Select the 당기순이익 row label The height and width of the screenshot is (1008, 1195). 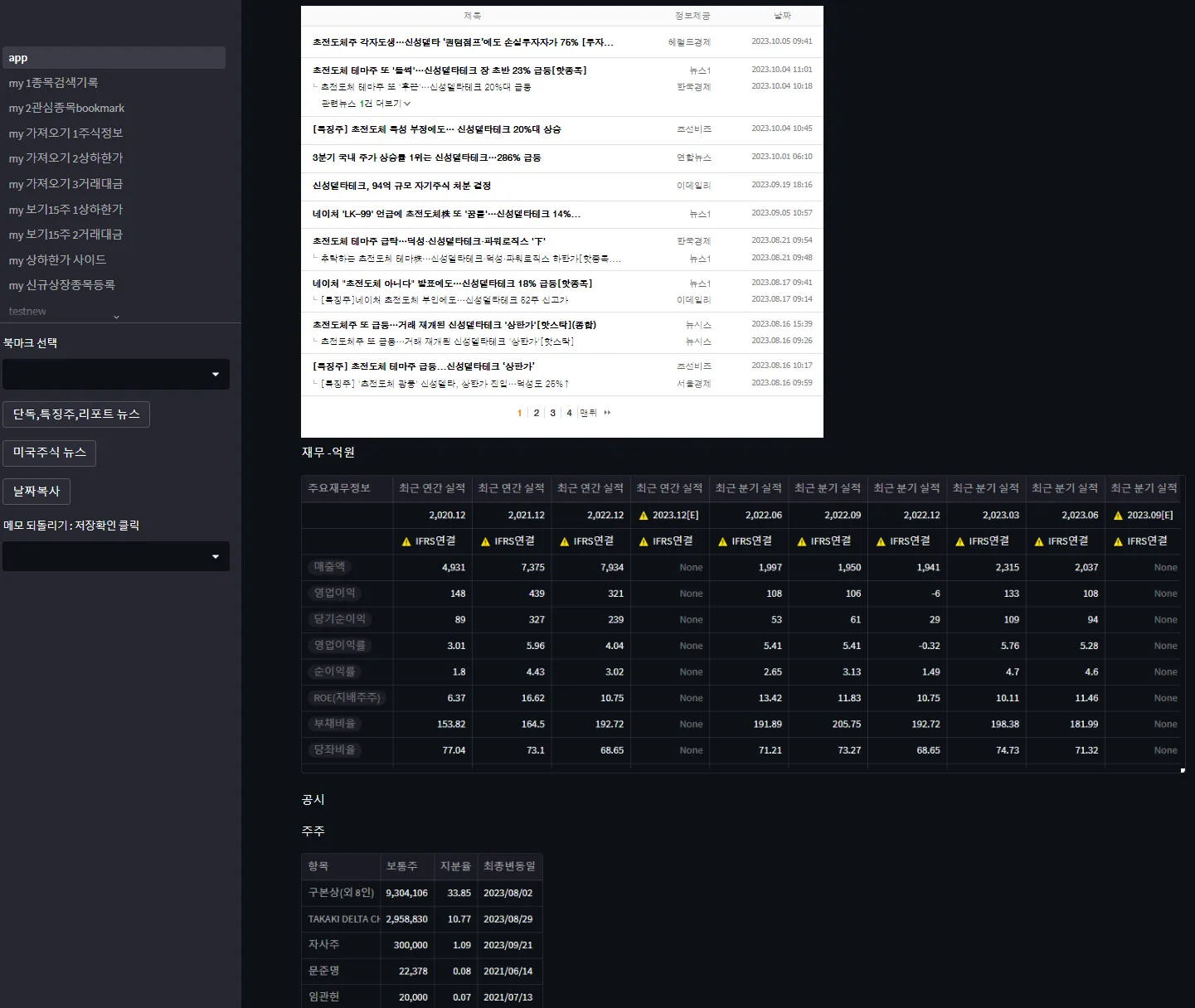[339, 619]
